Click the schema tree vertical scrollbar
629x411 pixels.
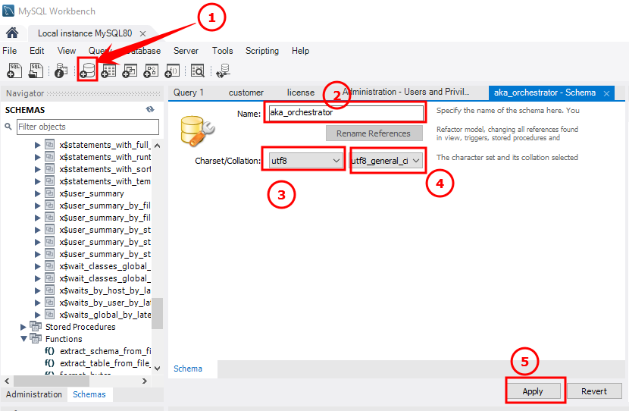click(158, 313)
